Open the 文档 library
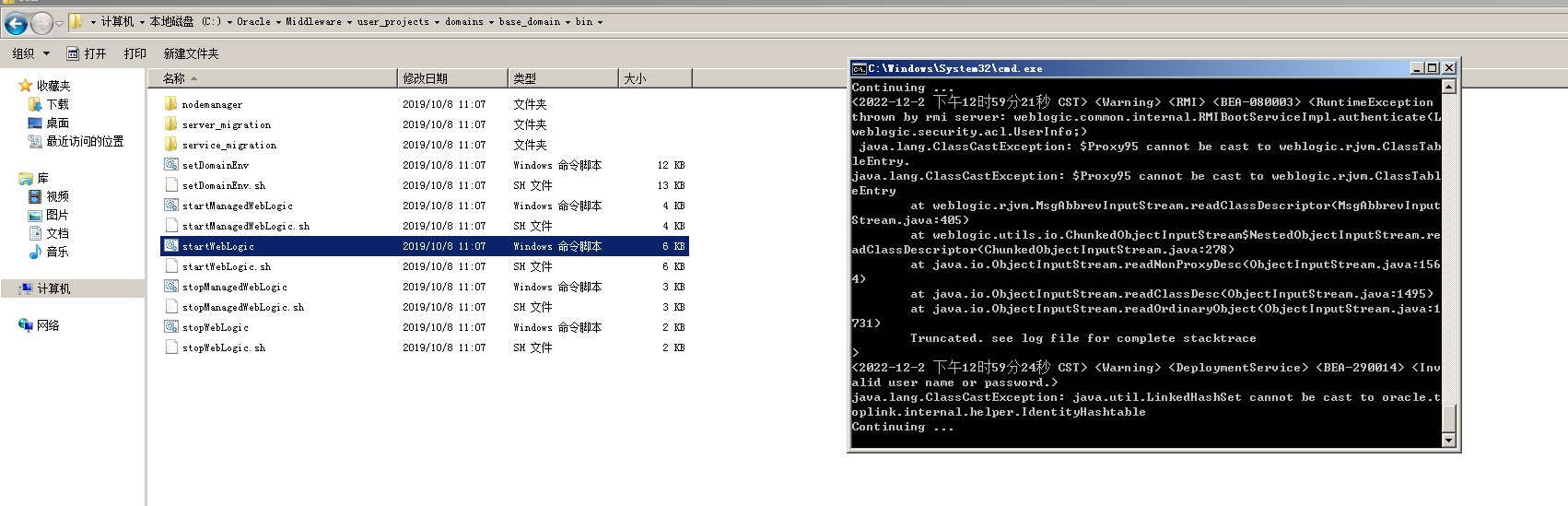 click(x=58, y=233)
